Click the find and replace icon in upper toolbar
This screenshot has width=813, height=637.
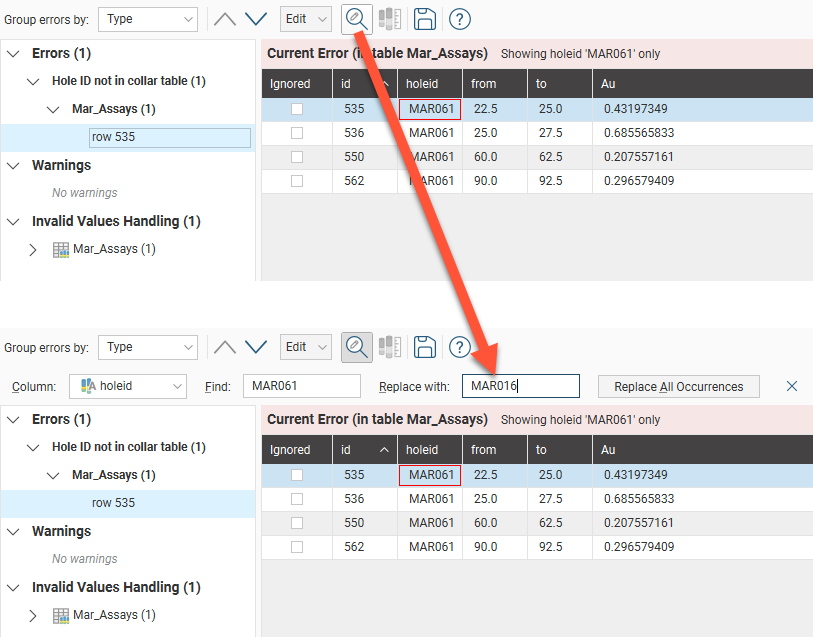tap(356, 19)
